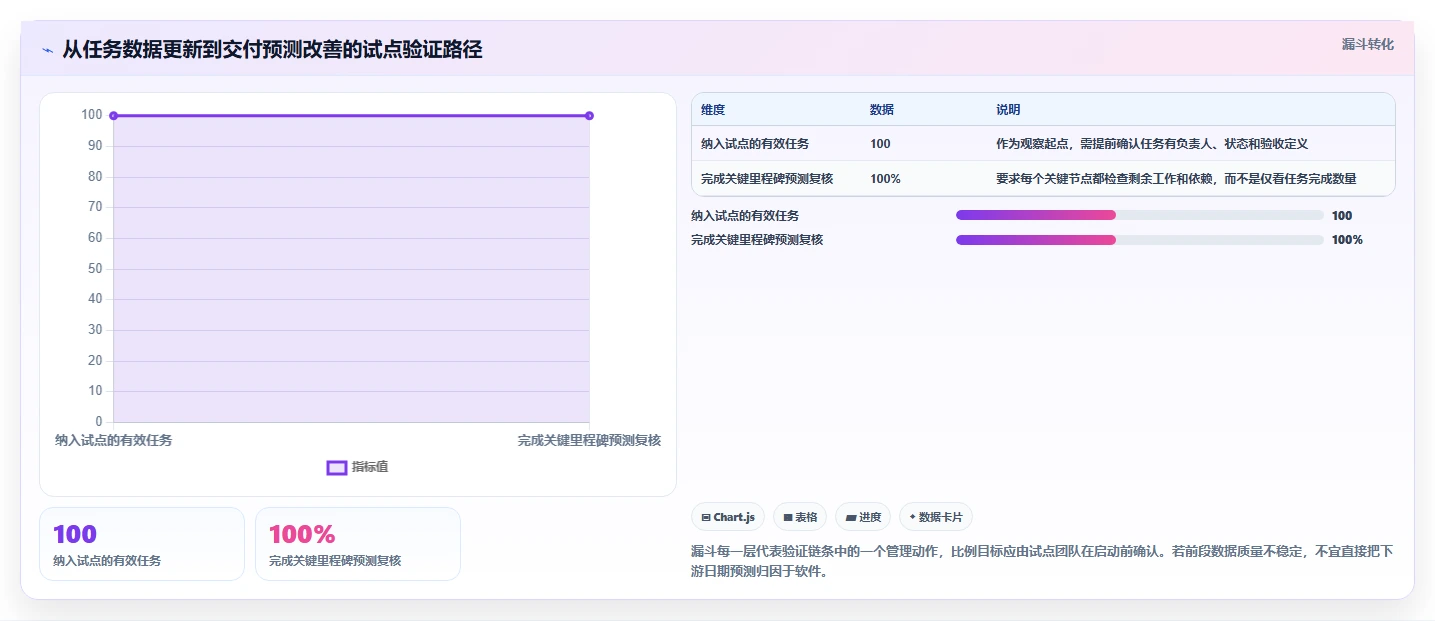Click the 说明 column header
1435x621 pixels.
pos(1008,109)
